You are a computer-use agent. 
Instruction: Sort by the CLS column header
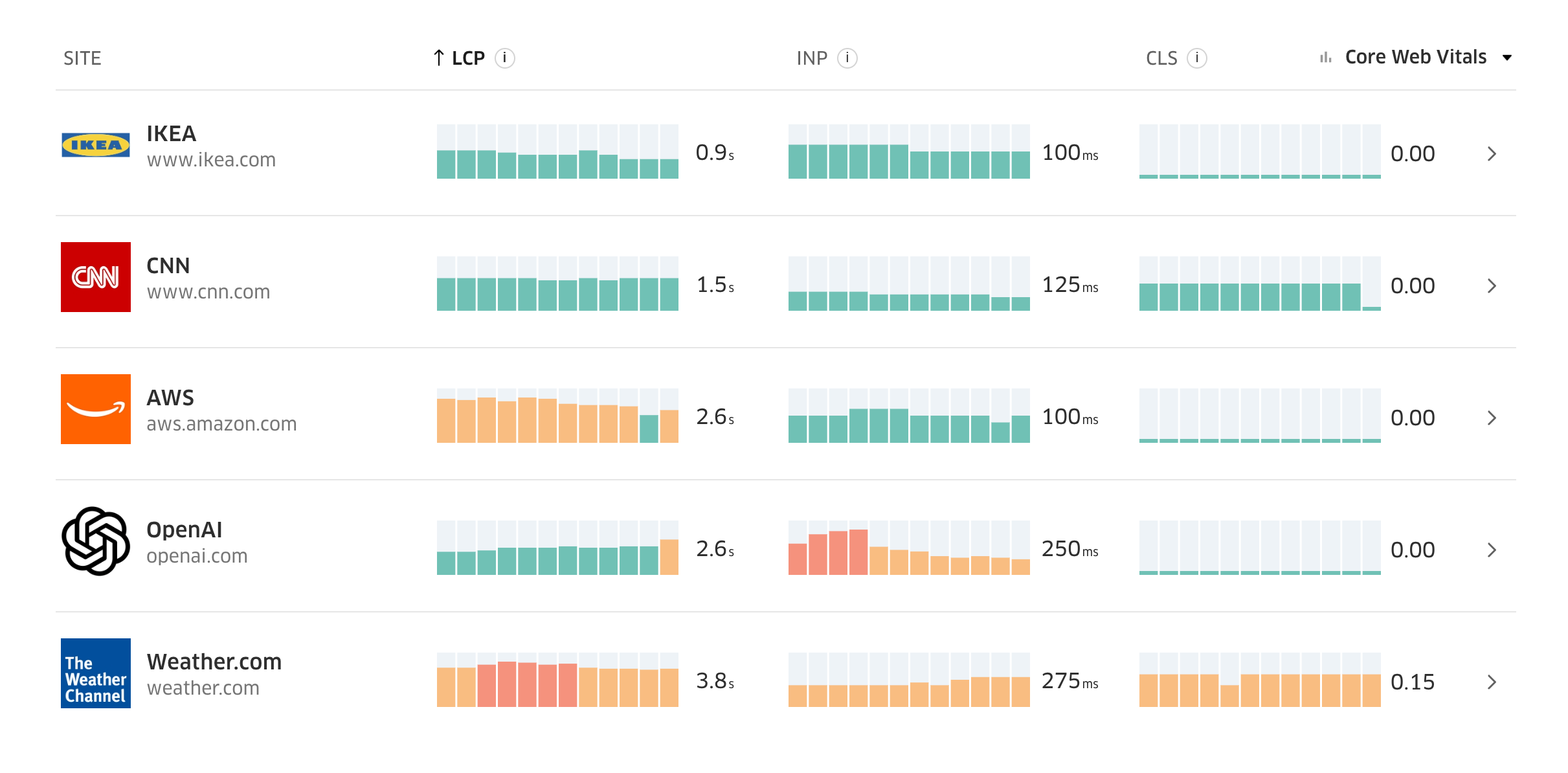(1161, 58)
